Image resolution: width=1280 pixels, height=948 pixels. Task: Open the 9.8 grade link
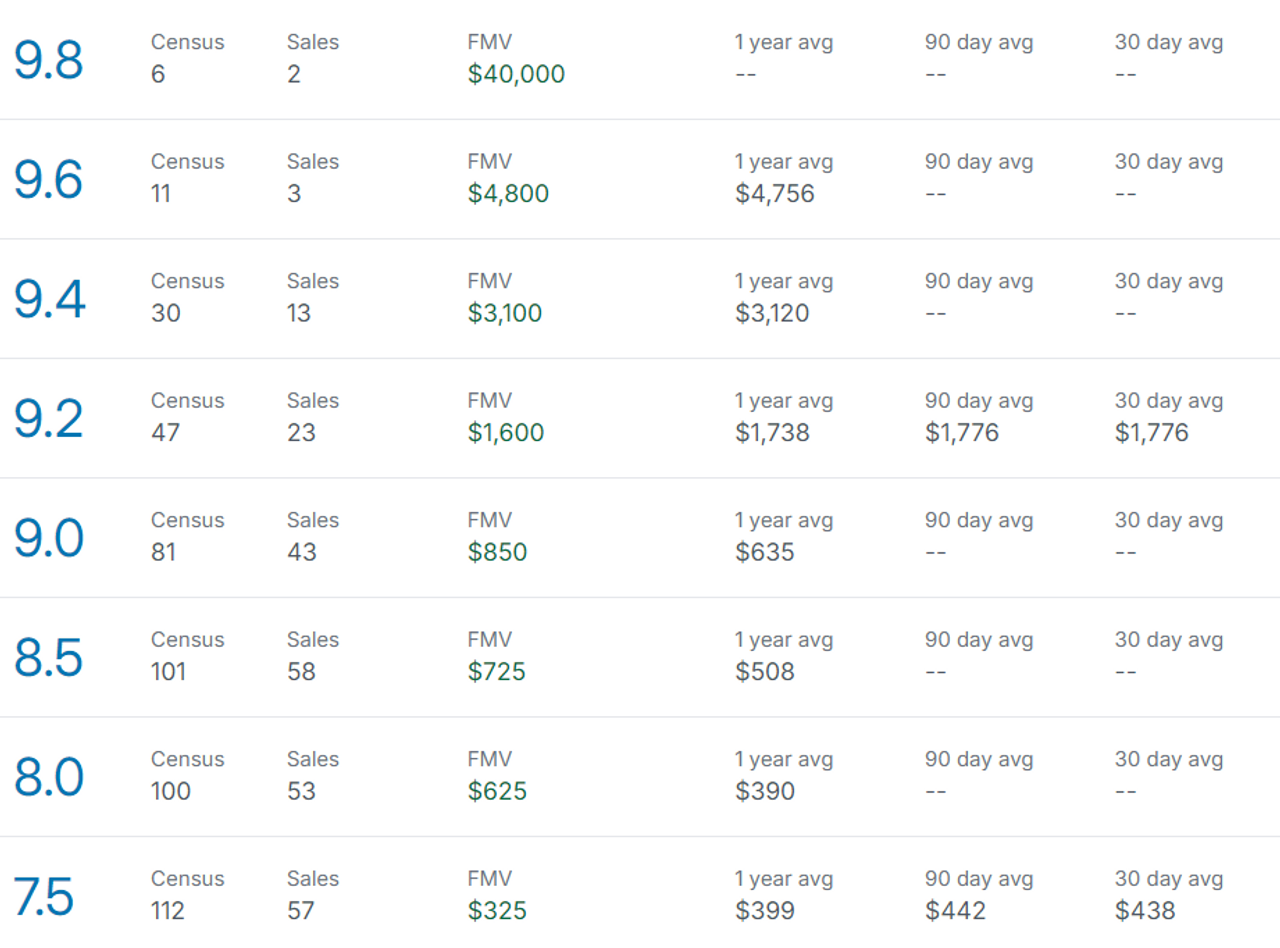click(48, 59)
